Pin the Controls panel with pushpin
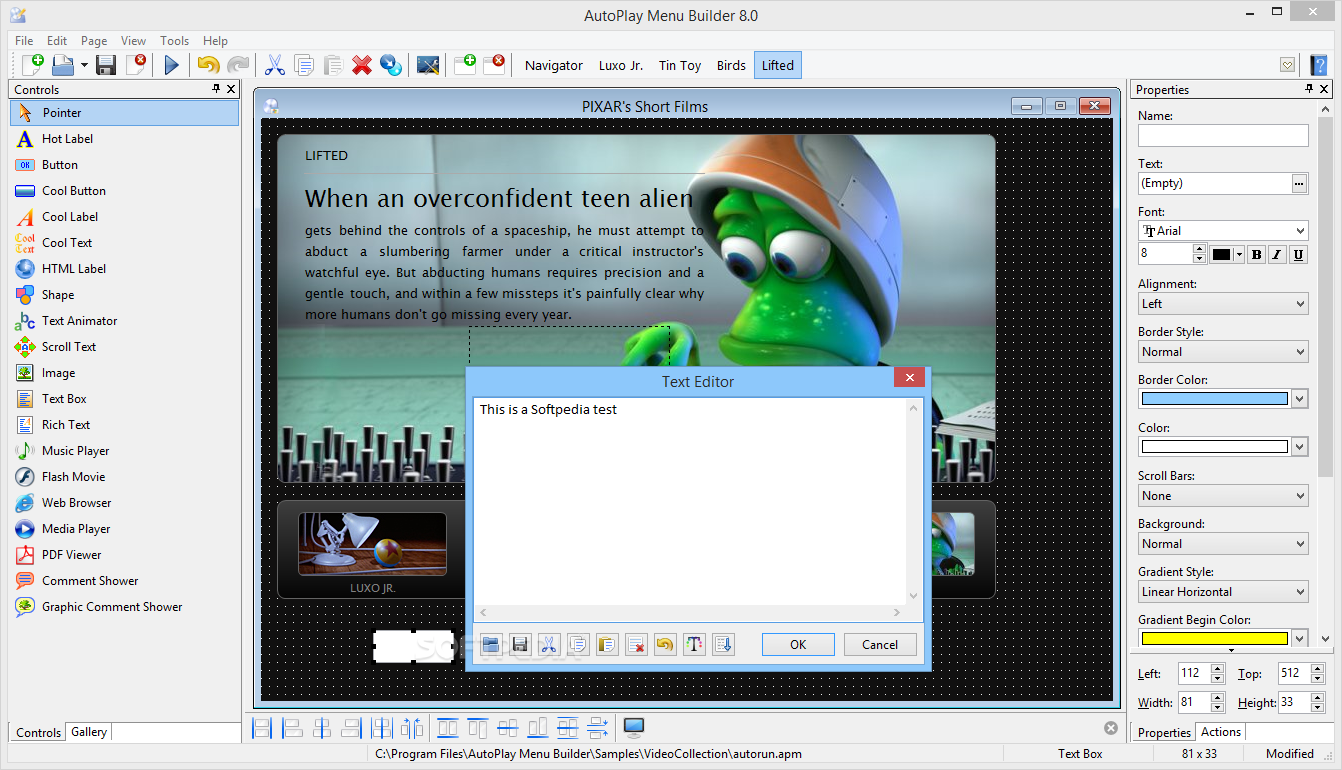The height and width of the screenshot is (770, 1342). click(216, 89)
